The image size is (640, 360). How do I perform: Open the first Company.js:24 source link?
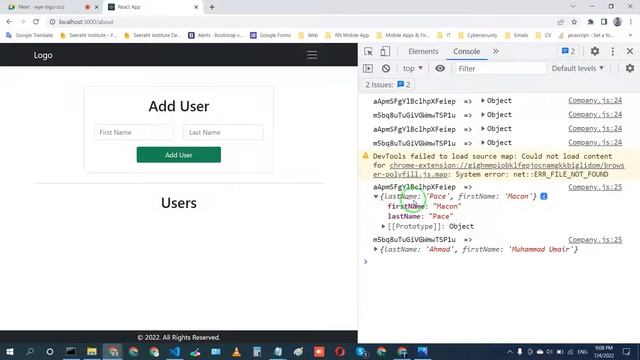[595, 100]
